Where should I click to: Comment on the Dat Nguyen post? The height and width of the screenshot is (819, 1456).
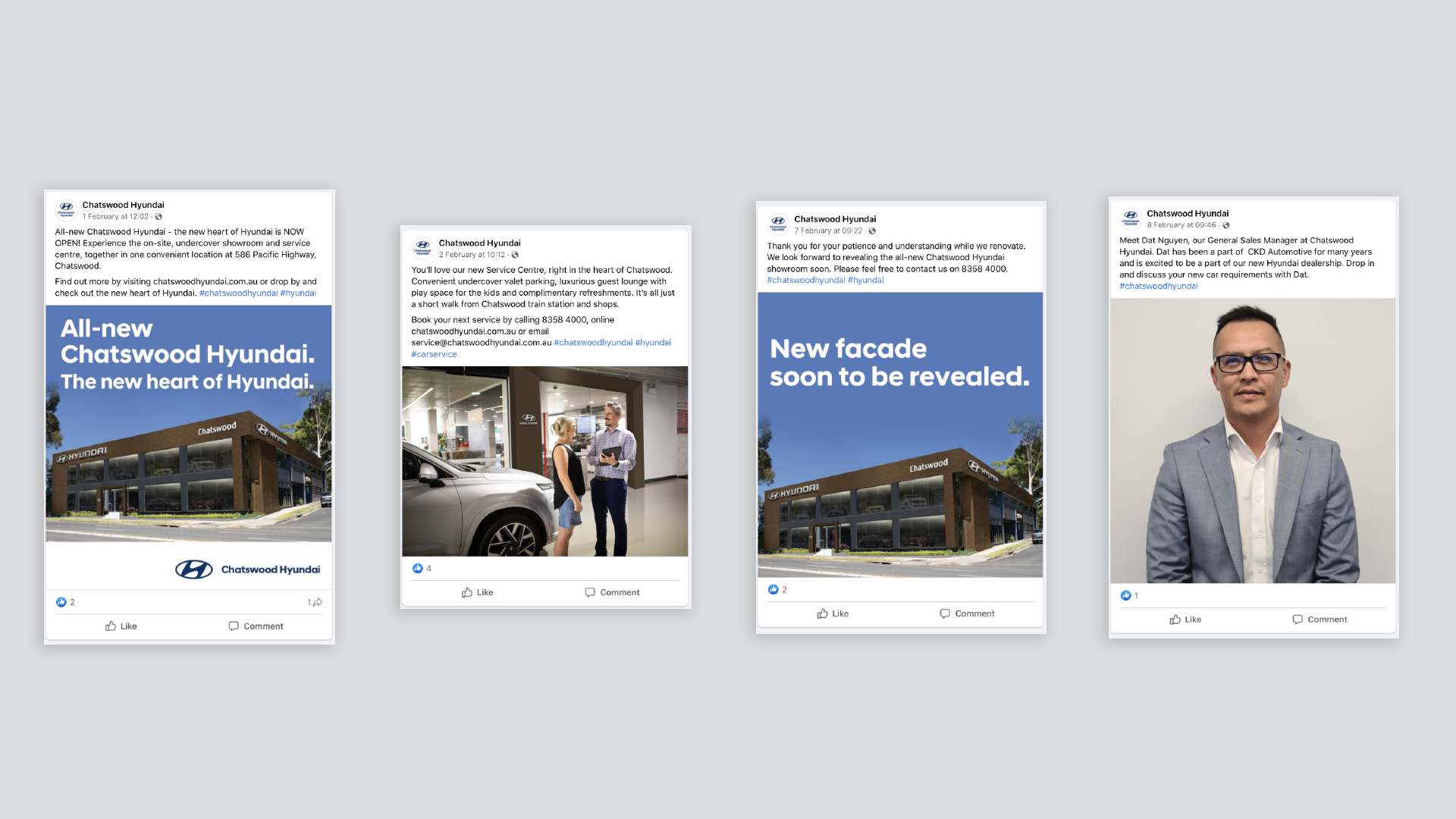pos(1319,620)
